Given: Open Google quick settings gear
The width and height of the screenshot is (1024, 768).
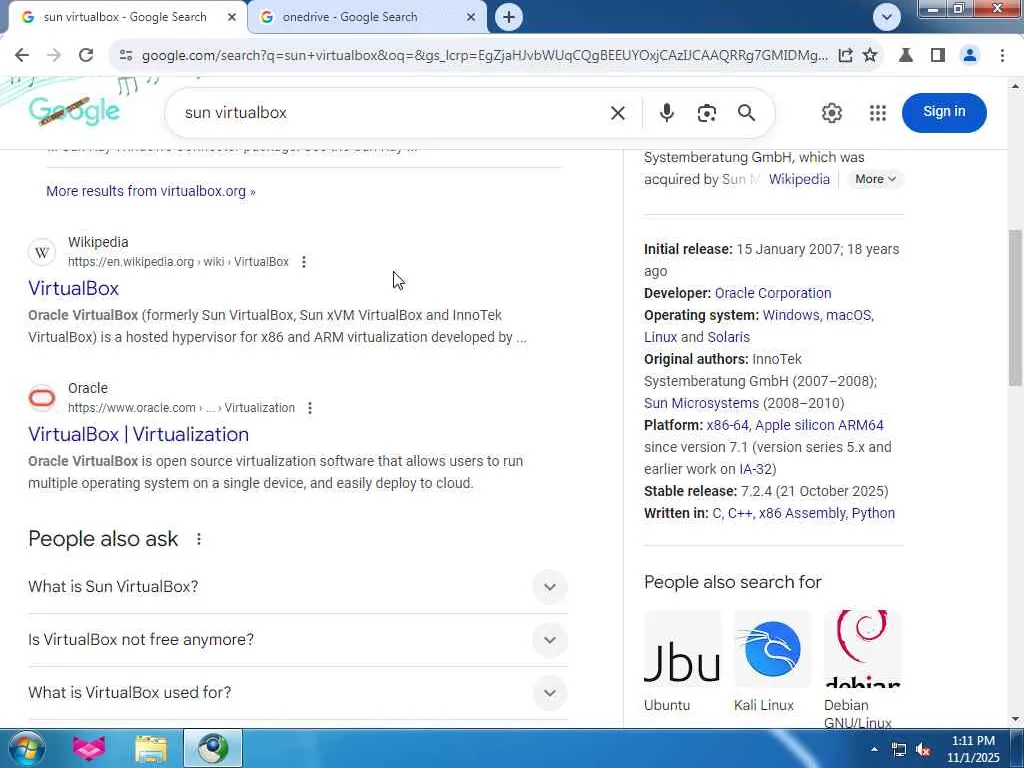Looking at the screenshot, I should (x=831, y=113).
